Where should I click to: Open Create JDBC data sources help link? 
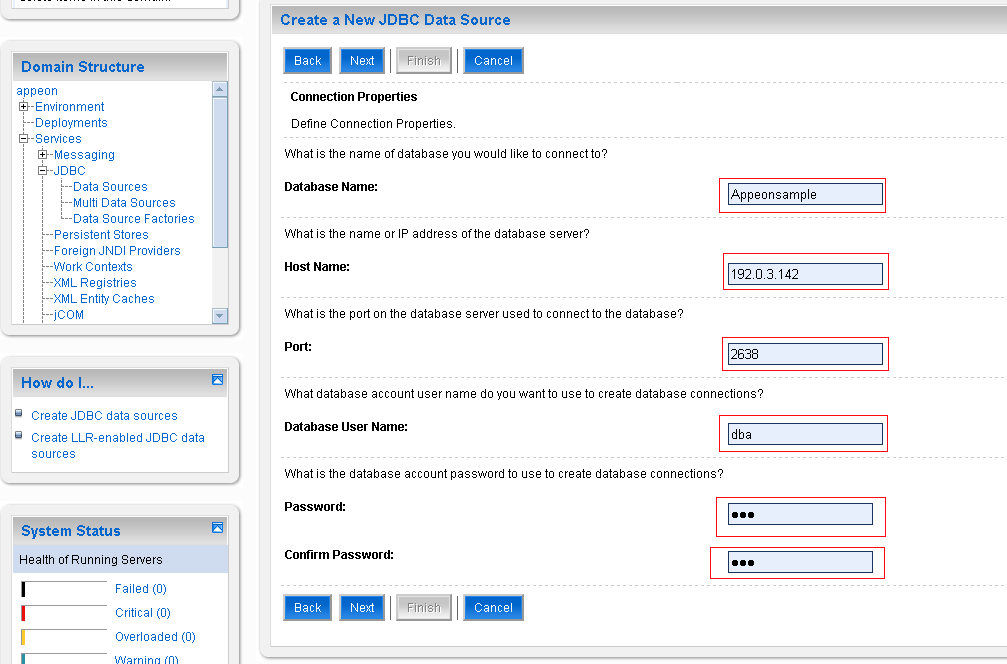(104, 416)
